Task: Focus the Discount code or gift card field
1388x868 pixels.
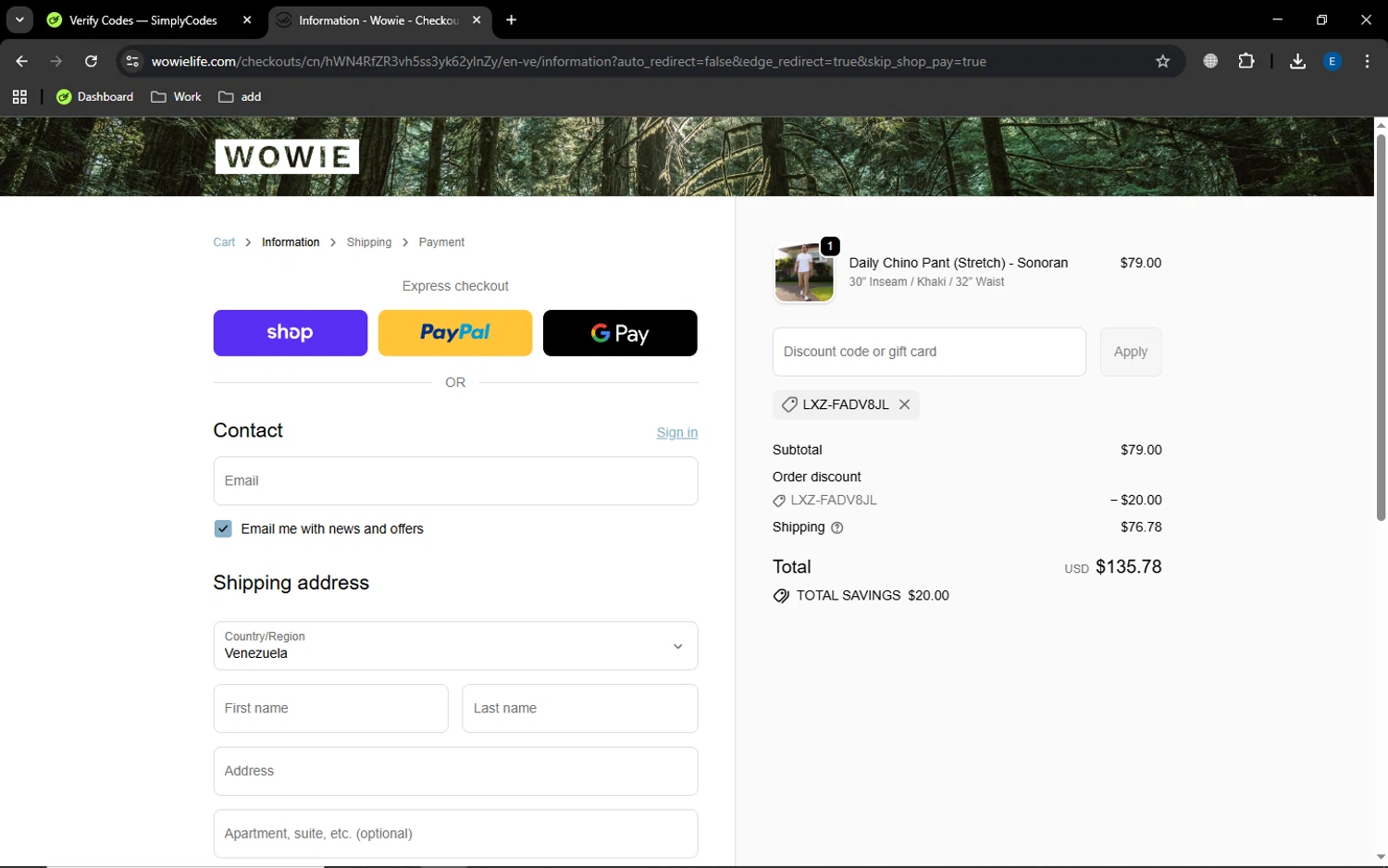Action: coord(929,352)
